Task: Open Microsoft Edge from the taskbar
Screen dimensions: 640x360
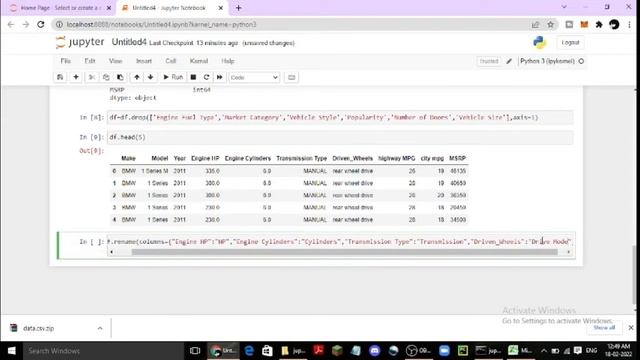Action: pos(249,351)
